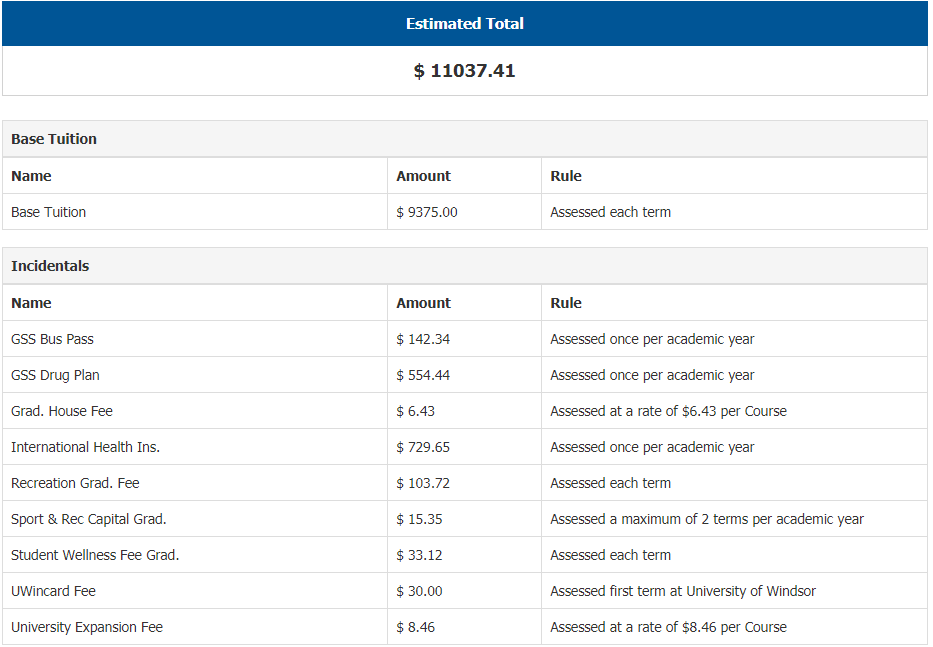Click the Rule header in Base Tuition table
933x647 pixels.
pyautogui.click(x=566, y=176)
